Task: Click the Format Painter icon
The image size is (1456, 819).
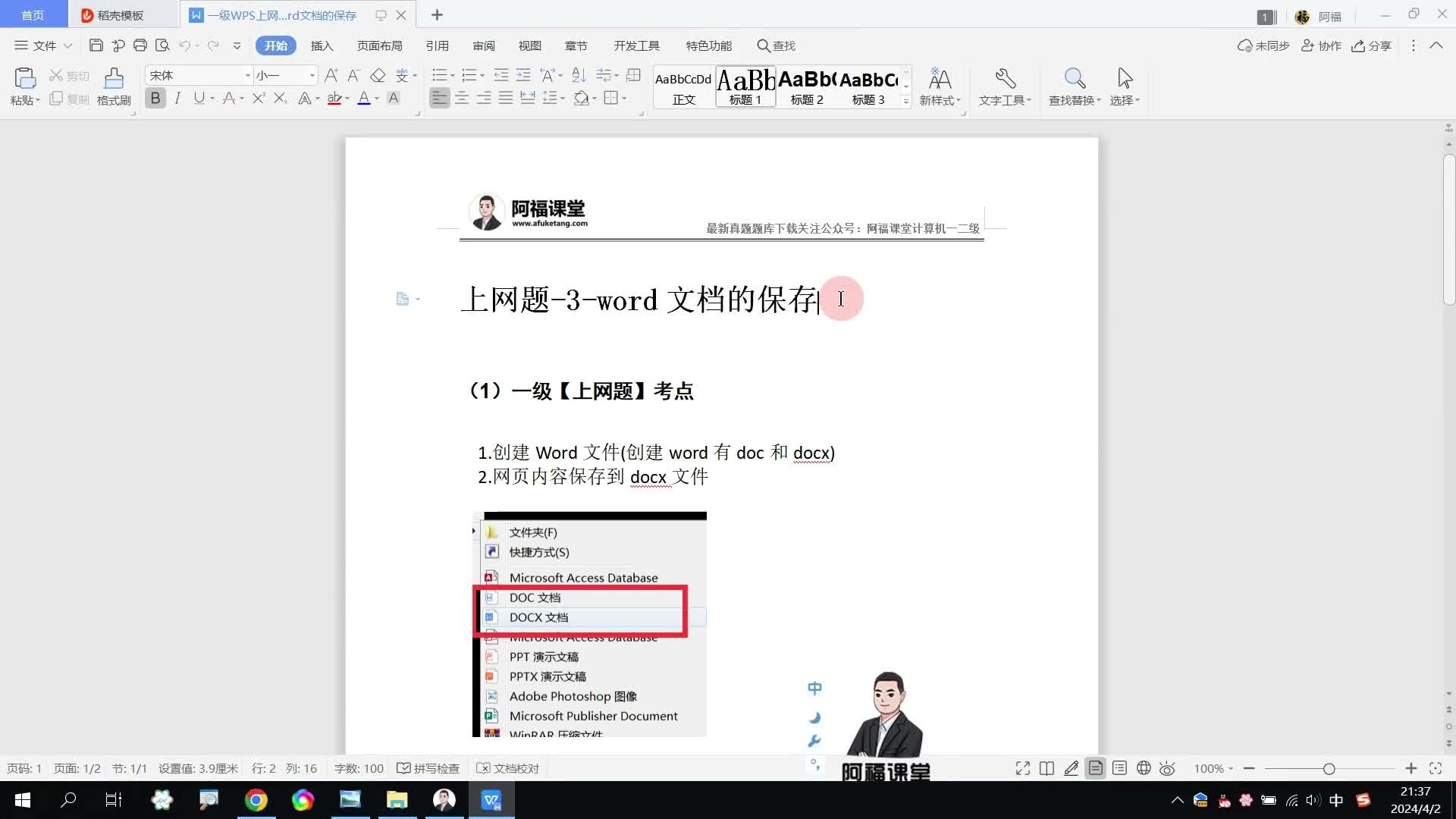Action: [x=114, y=79]
